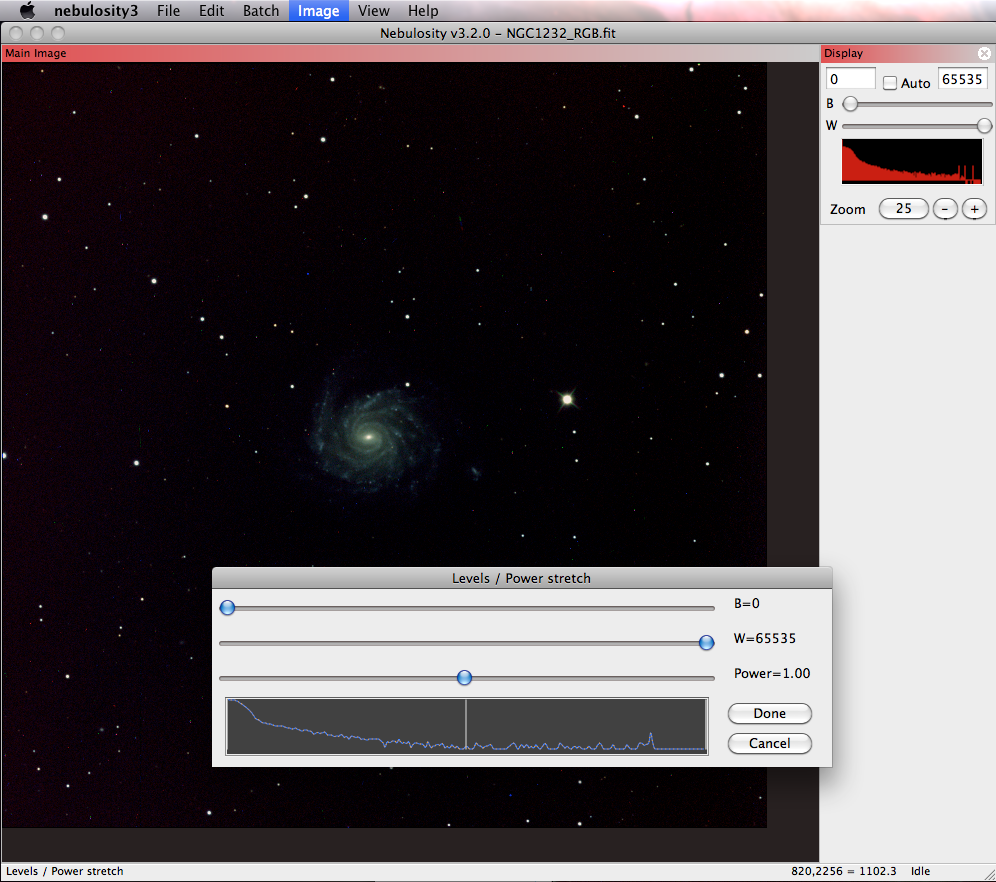Viewport: 996px width, 882px height.
Task: Click the Power=1.00 slider handle
Action: [x=464, y=678]
